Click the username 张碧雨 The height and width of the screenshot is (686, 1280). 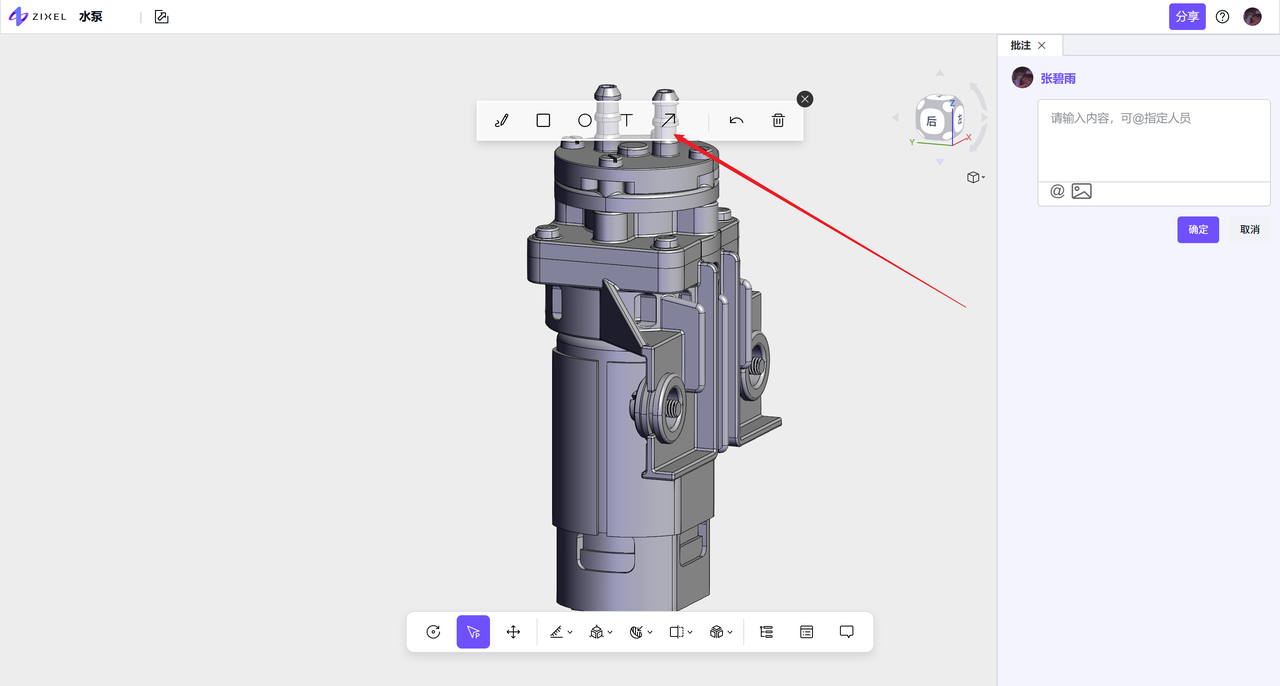[1058, 78]
